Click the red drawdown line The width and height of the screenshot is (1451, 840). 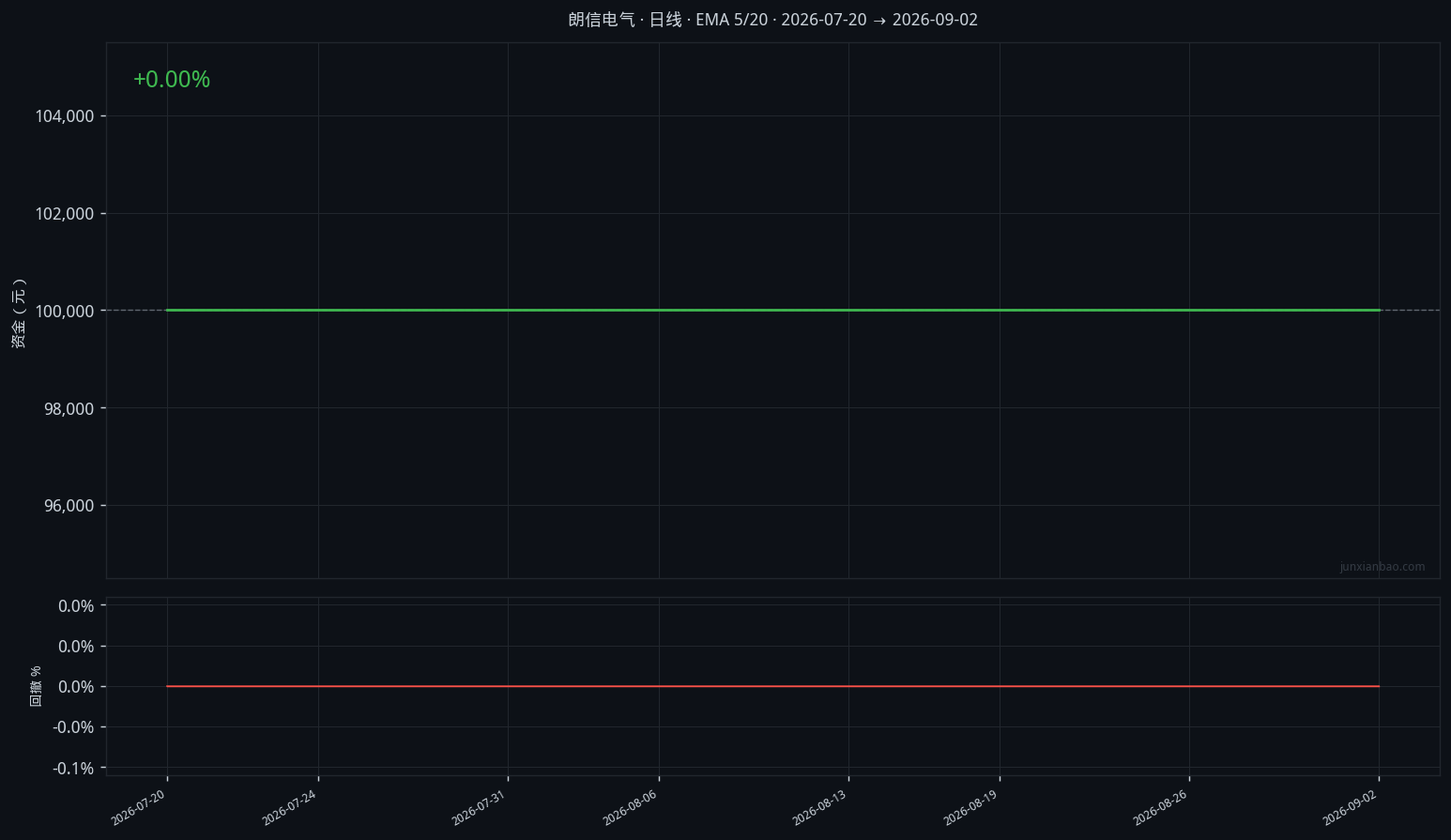click(x=773, y=686)
